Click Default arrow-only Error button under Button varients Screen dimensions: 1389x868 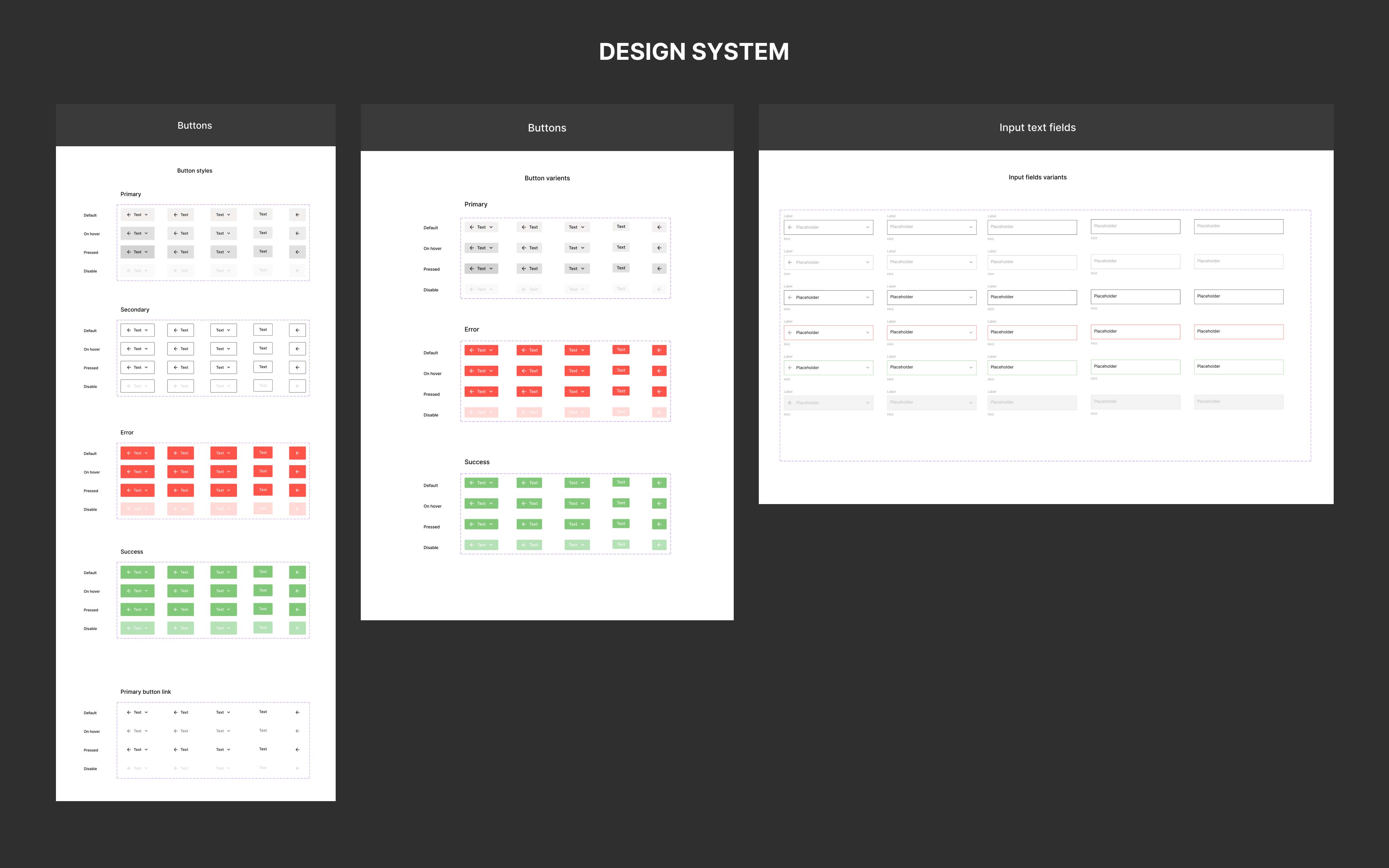pyautogui.click(x=659, y=350)
